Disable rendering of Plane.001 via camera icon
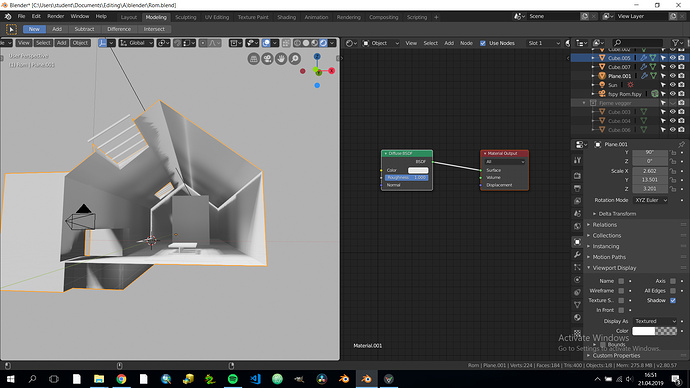 (x=681, y=76)
